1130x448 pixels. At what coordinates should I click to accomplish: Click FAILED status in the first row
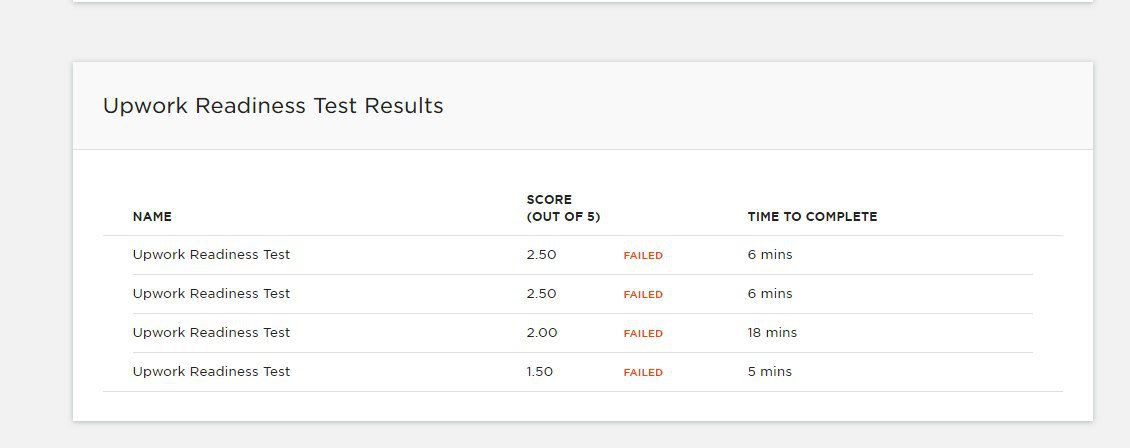coord(643,256)
